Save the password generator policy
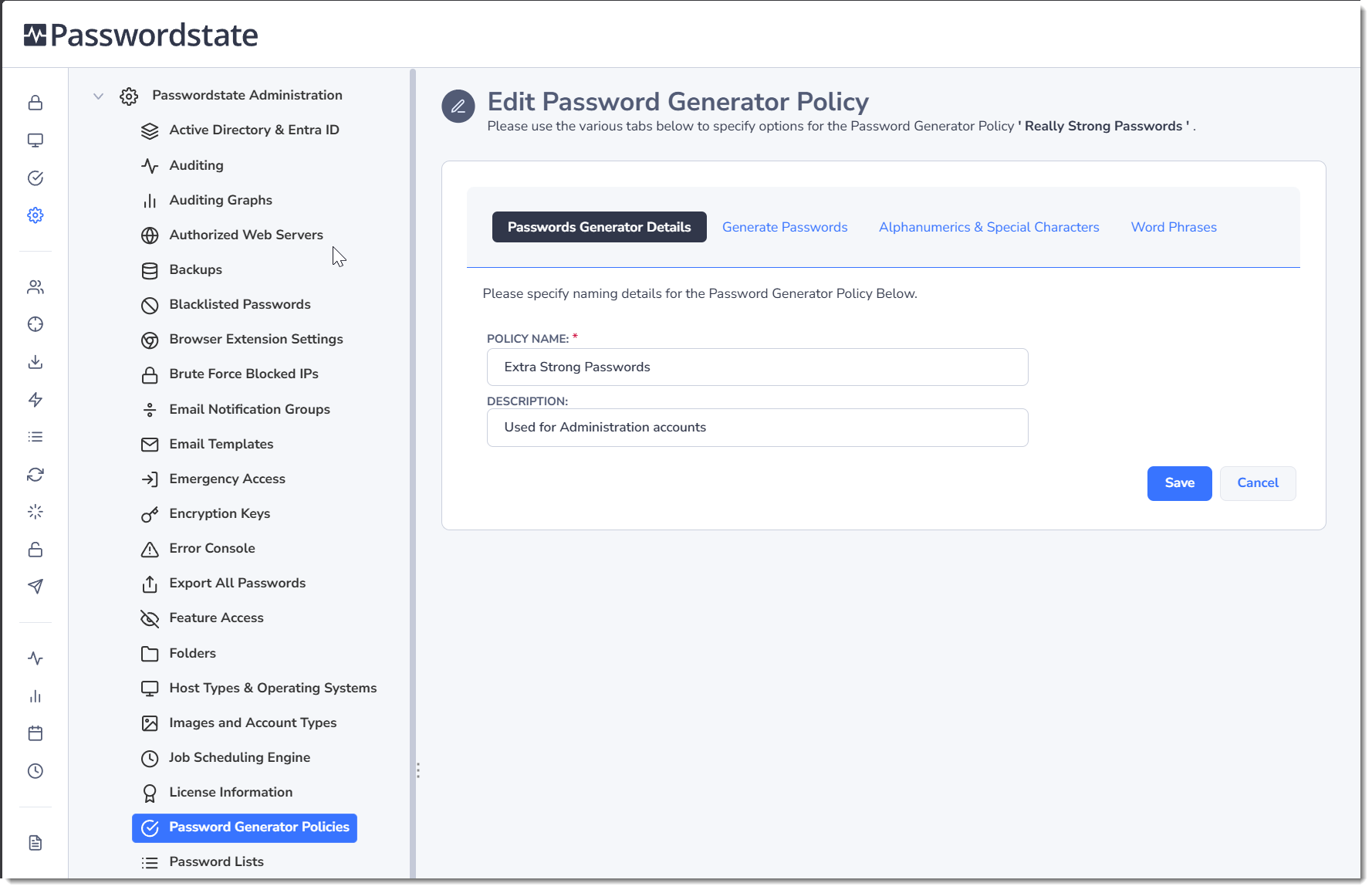Screen dimensions: 1372x890 pyautogui.click(x=1180, y=483)
